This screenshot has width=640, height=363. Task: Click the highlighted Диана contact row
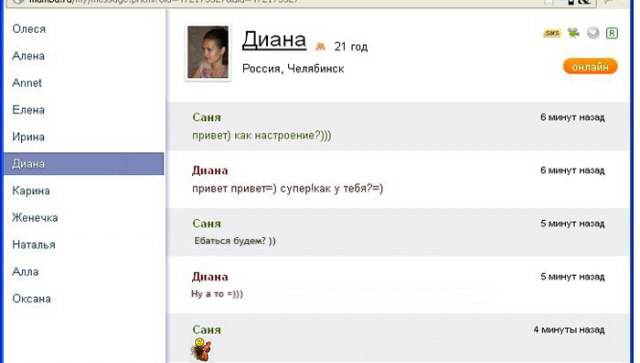(84, 164)
